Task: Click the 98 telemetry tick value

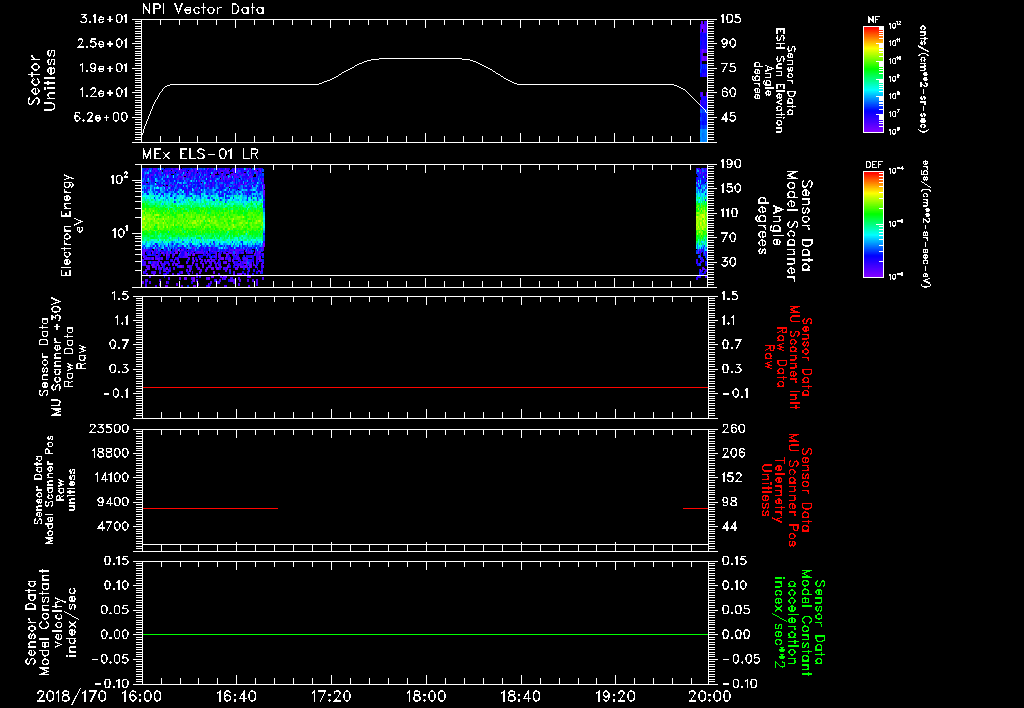Action: tap(730, 502)
